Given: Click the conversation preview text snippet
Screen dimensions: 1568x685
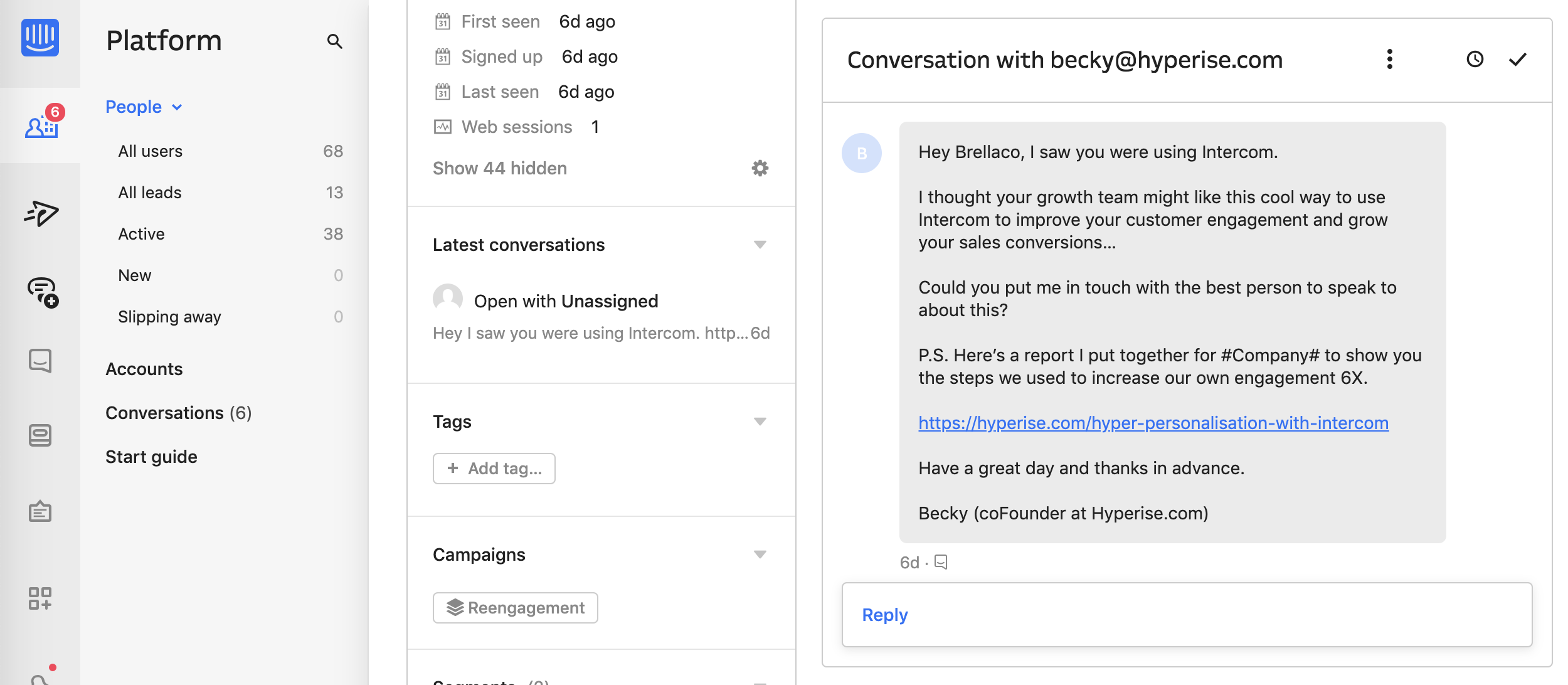Looking at the screenshot, I should [590, 333].
